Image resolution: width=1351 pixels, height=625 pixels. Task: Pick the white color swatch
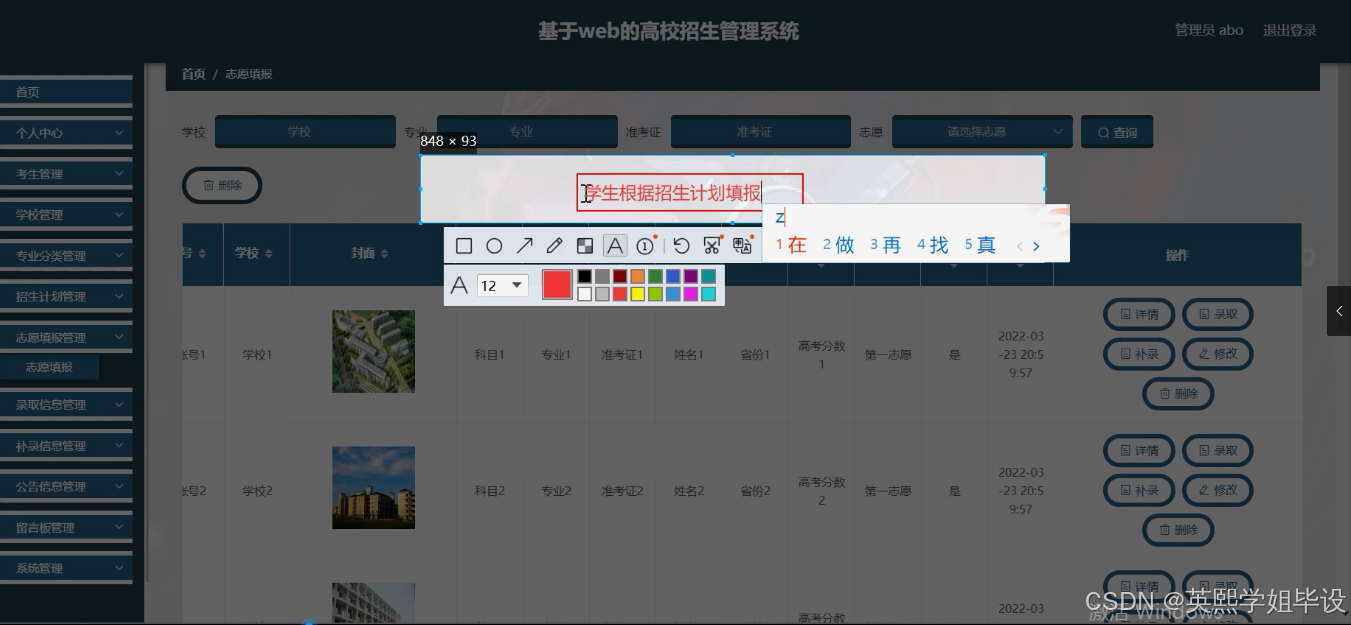[x=585, y=294]
